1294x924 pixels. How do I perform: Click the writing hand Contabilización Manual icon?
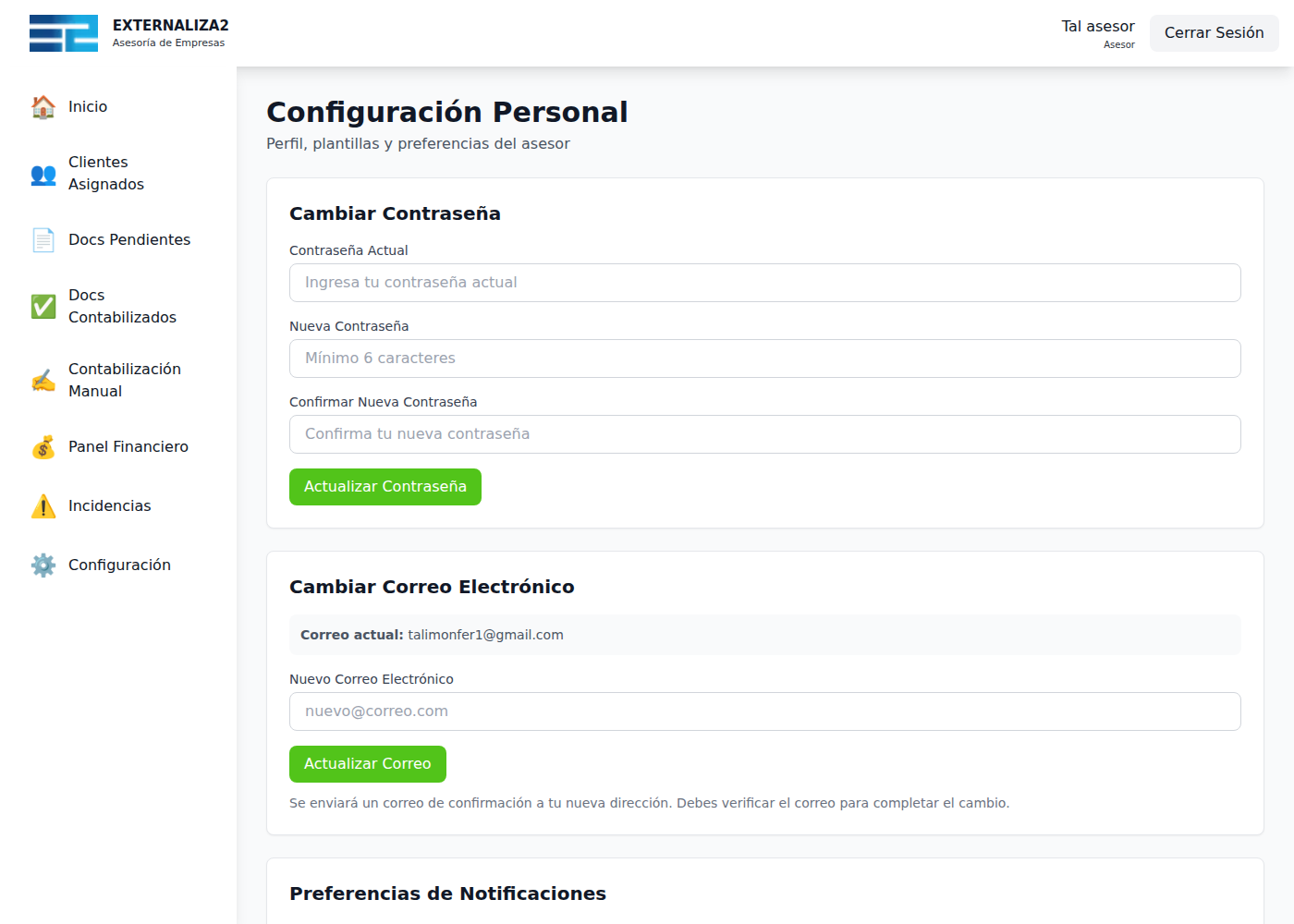(43, 381)
